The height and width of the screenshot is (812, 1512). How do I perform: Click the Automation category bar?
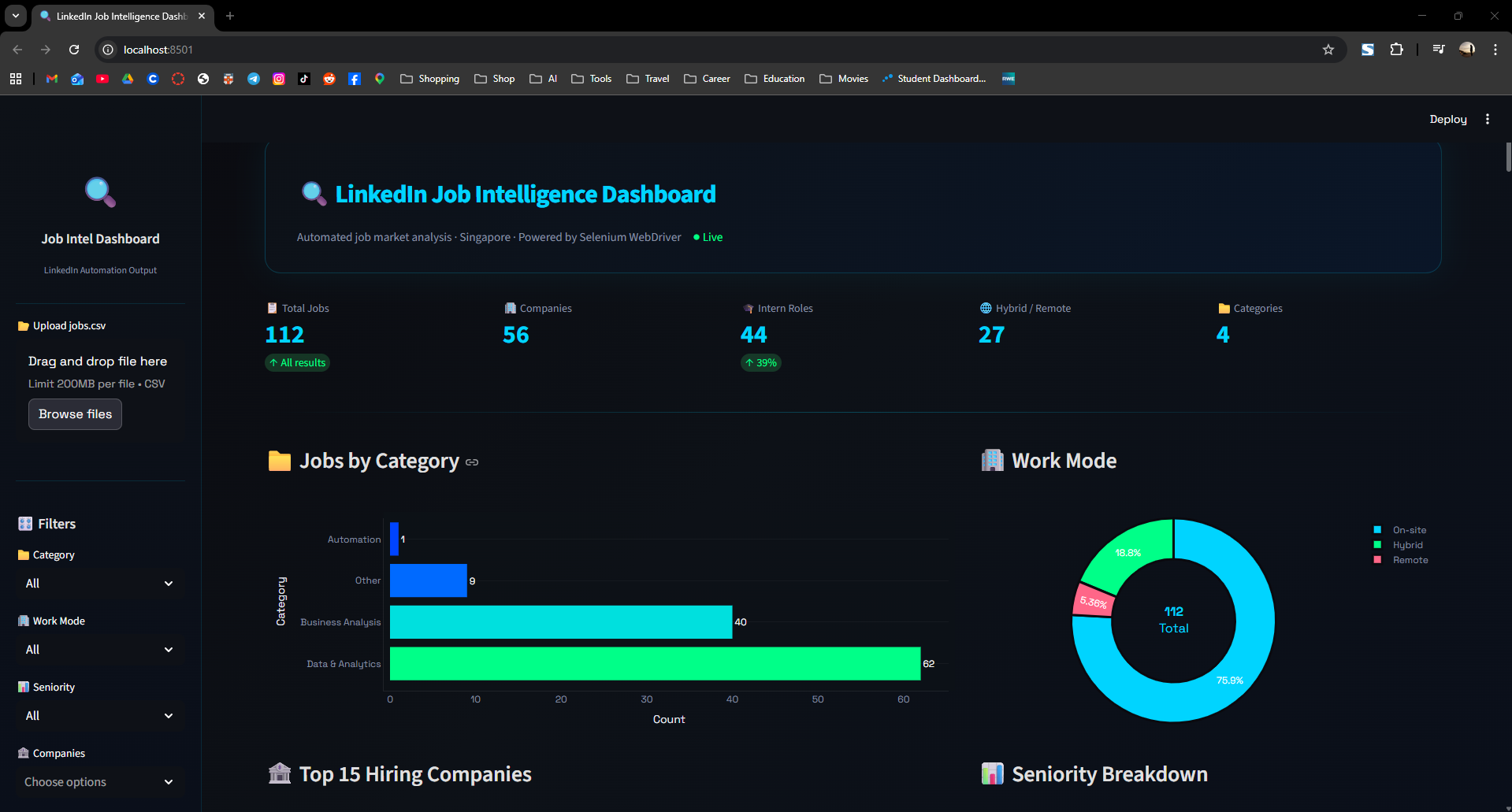(x=394, y=539)
